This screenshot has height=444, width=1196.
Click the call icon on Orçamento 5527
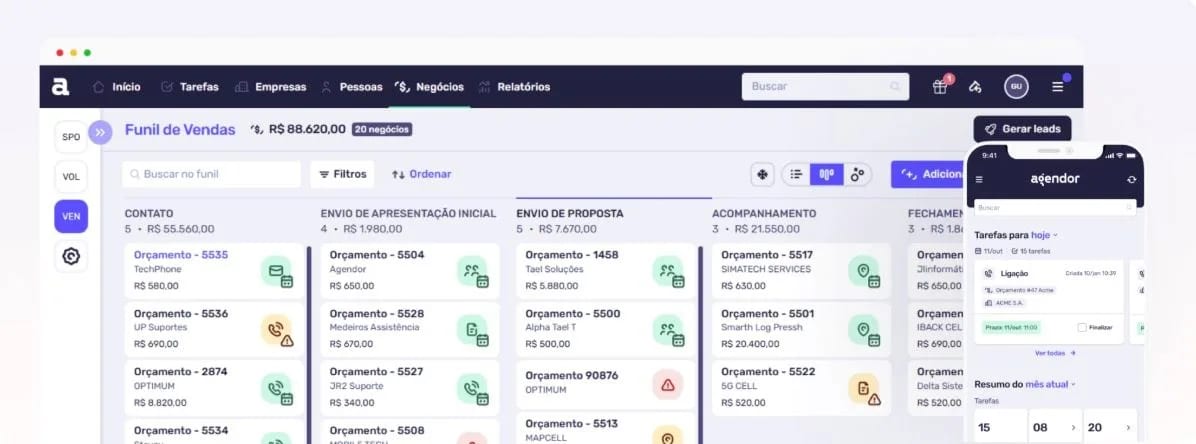pos(472,389)
